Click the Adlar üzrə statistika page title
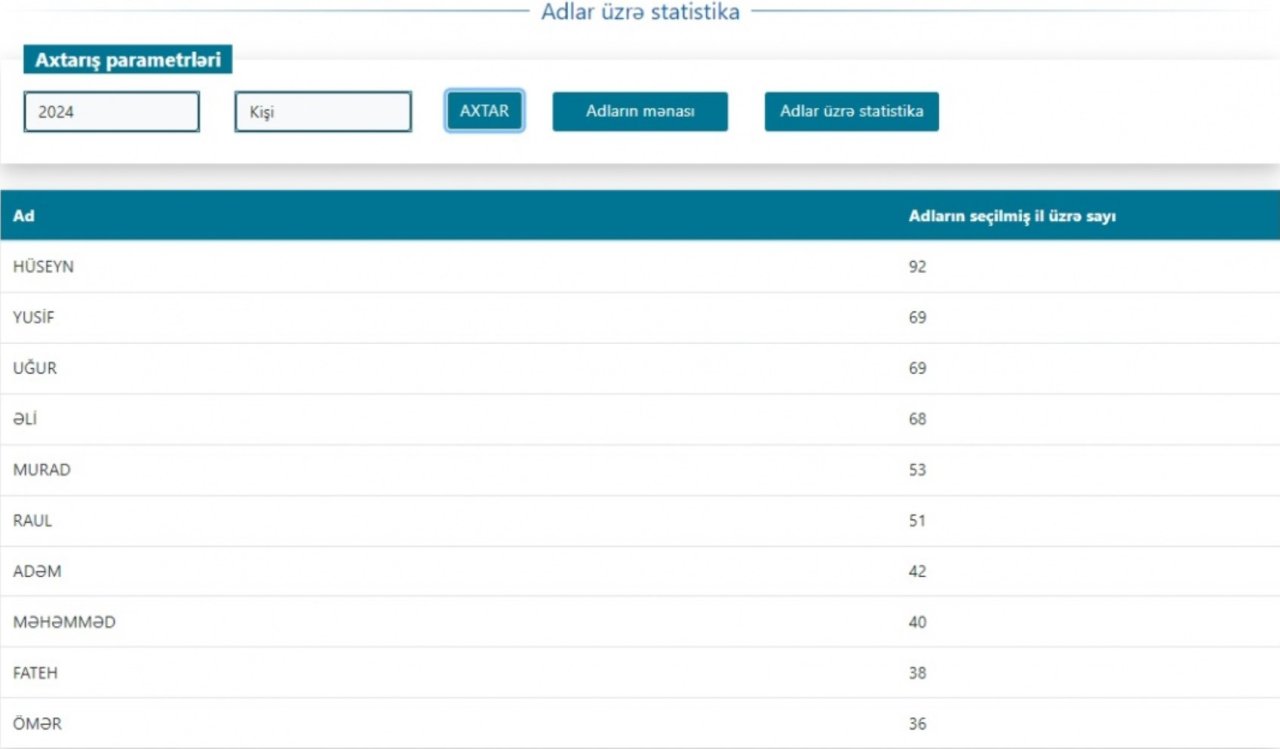Image resolution: width=1280 pixels, height=749 pixels. click(640, 12)
